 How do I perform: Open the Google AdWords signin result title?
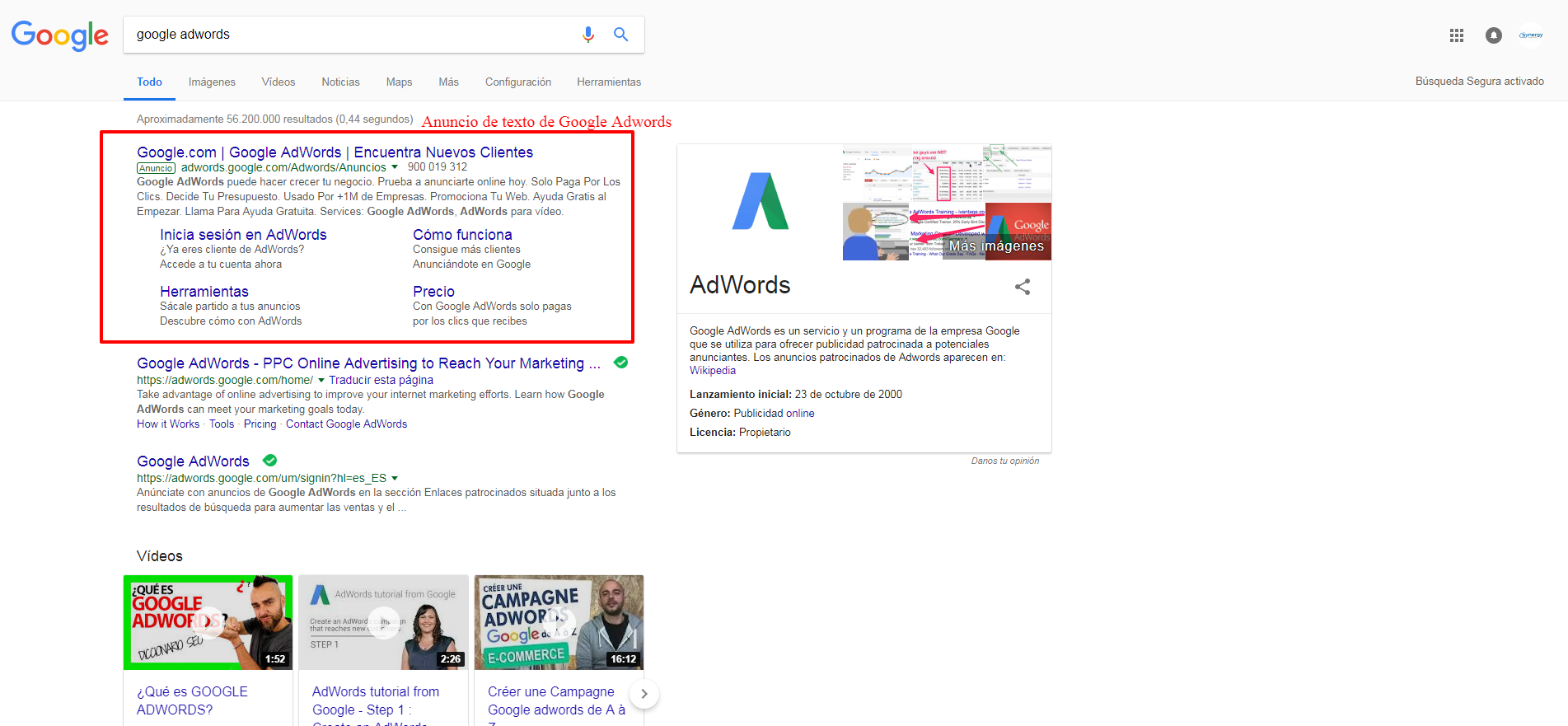tap(193, 461)
